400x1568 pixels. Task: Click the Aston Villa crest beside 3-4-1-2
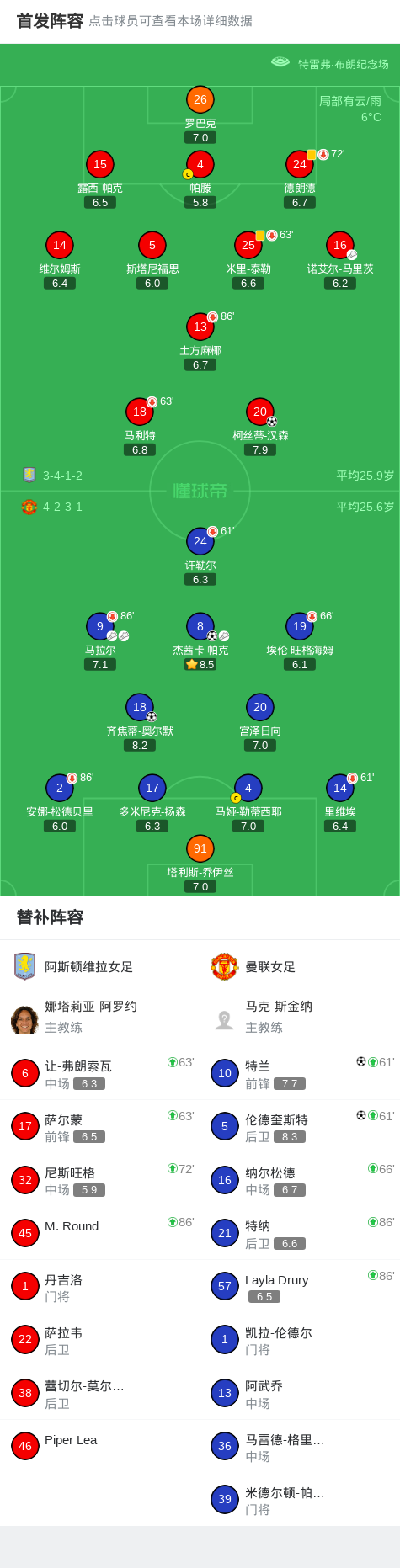29,475
